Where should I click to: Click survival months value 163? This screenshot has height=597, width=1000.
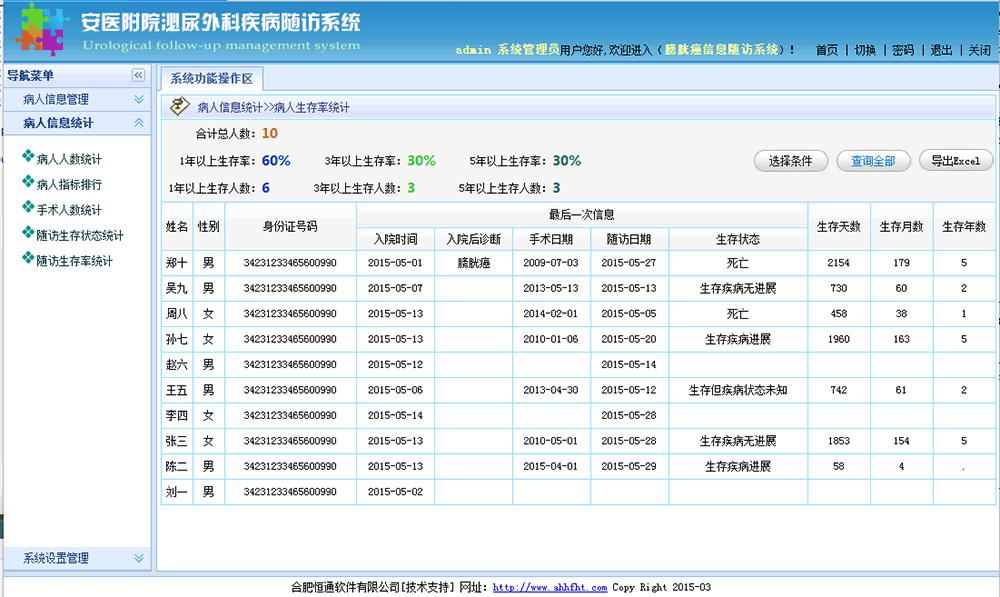[x=901, y=339]
